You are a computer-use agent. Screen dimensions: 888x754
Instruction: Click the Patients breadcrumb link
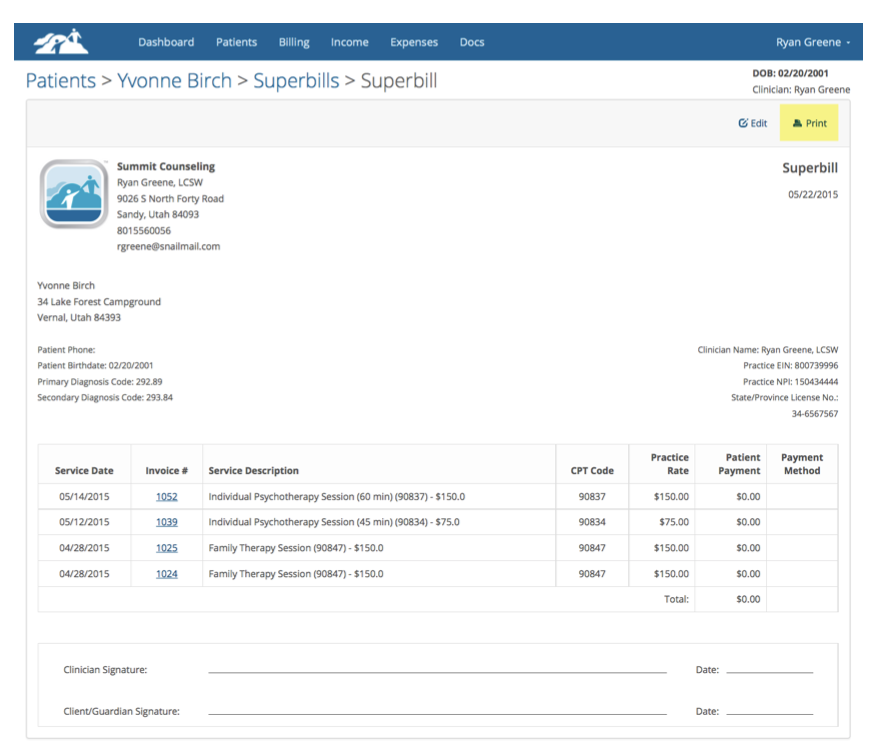pos(60,81)
